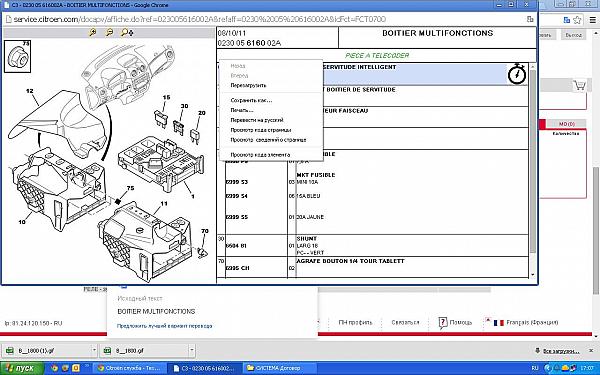Select 'Сохранить как...' from the context menu
600x375 pixels.
(x=251, y=100)
